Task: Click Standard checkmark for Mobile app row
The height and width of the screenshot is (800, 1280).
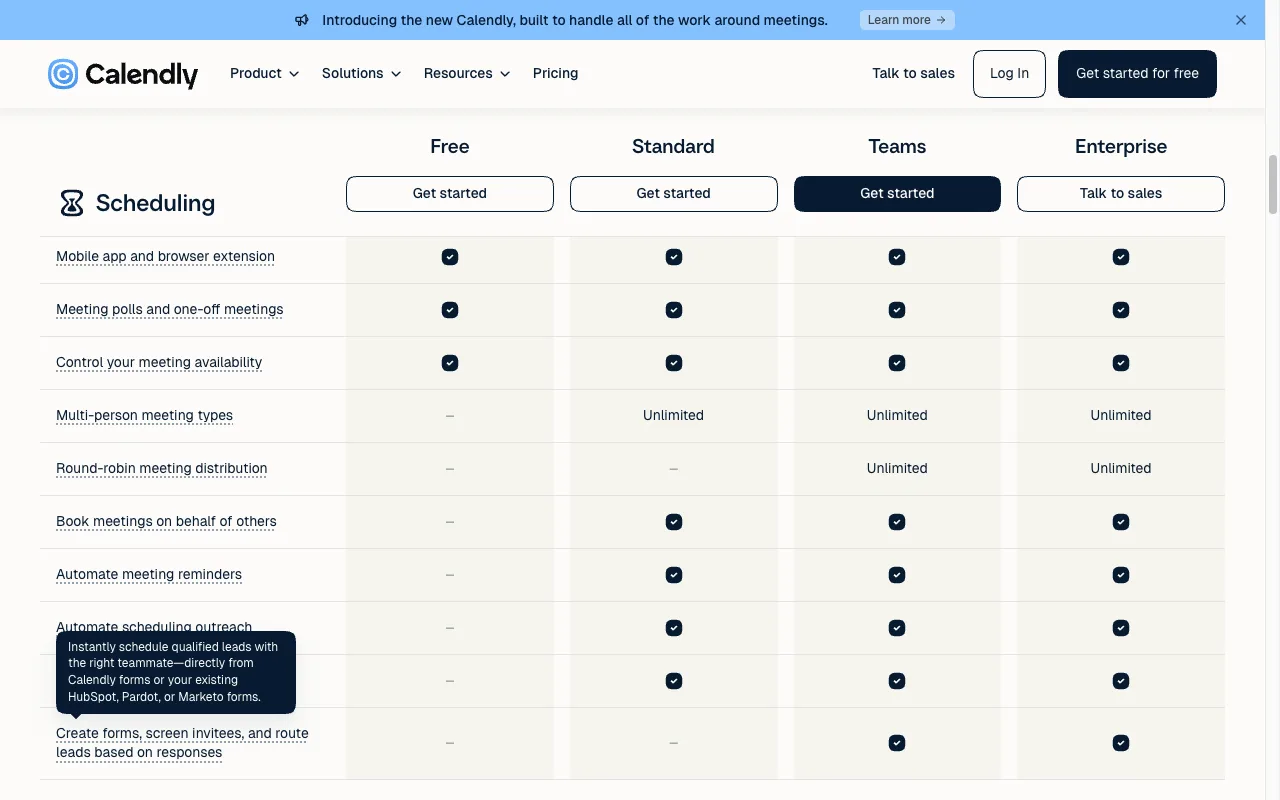Action: point(674,257)
